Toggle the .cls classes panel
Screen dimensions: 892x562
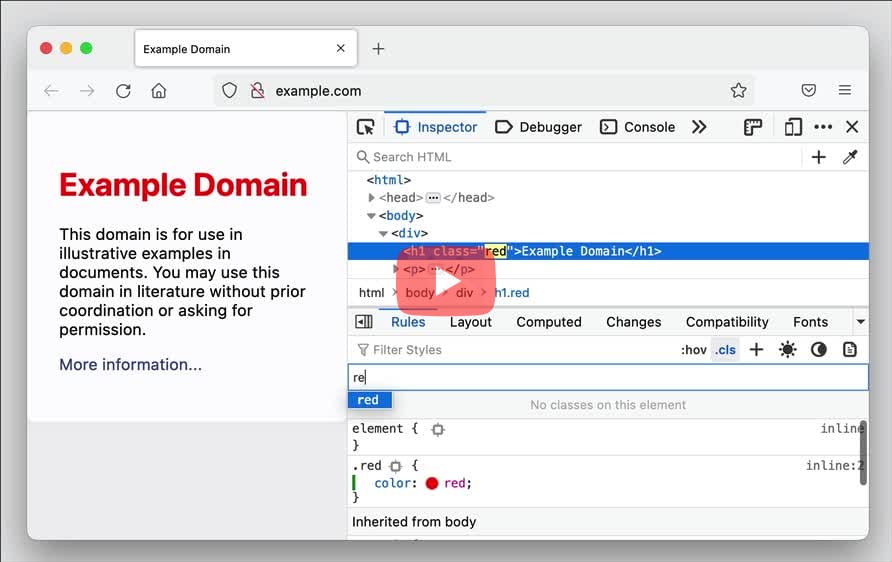(x=725, y=350)
